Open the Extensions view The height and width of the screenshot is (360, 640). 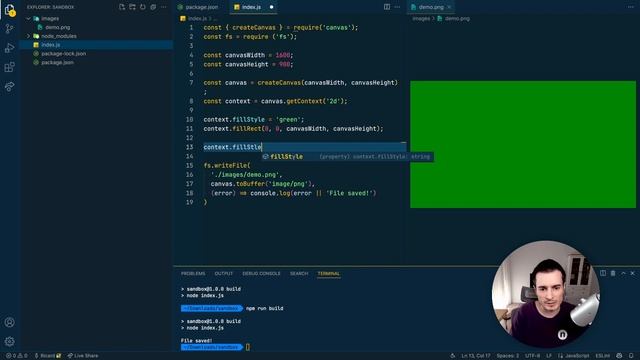(9, 67)
